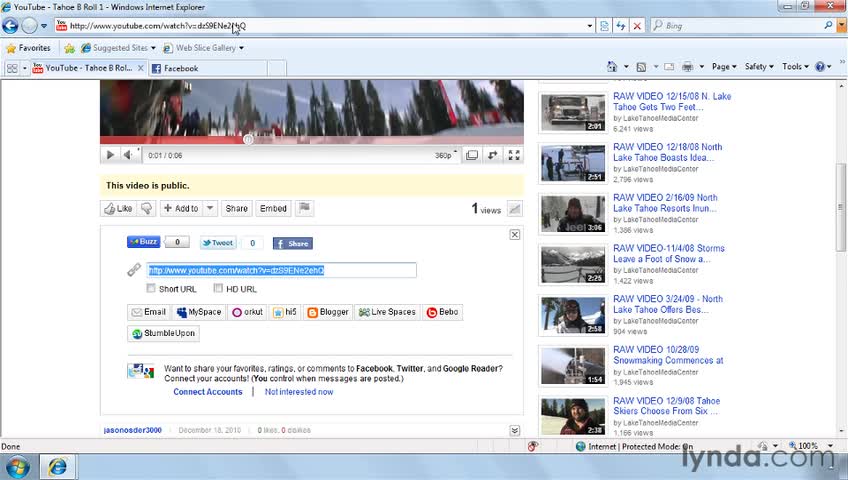
Task: Share the video by Email
Action: (149, 312)
